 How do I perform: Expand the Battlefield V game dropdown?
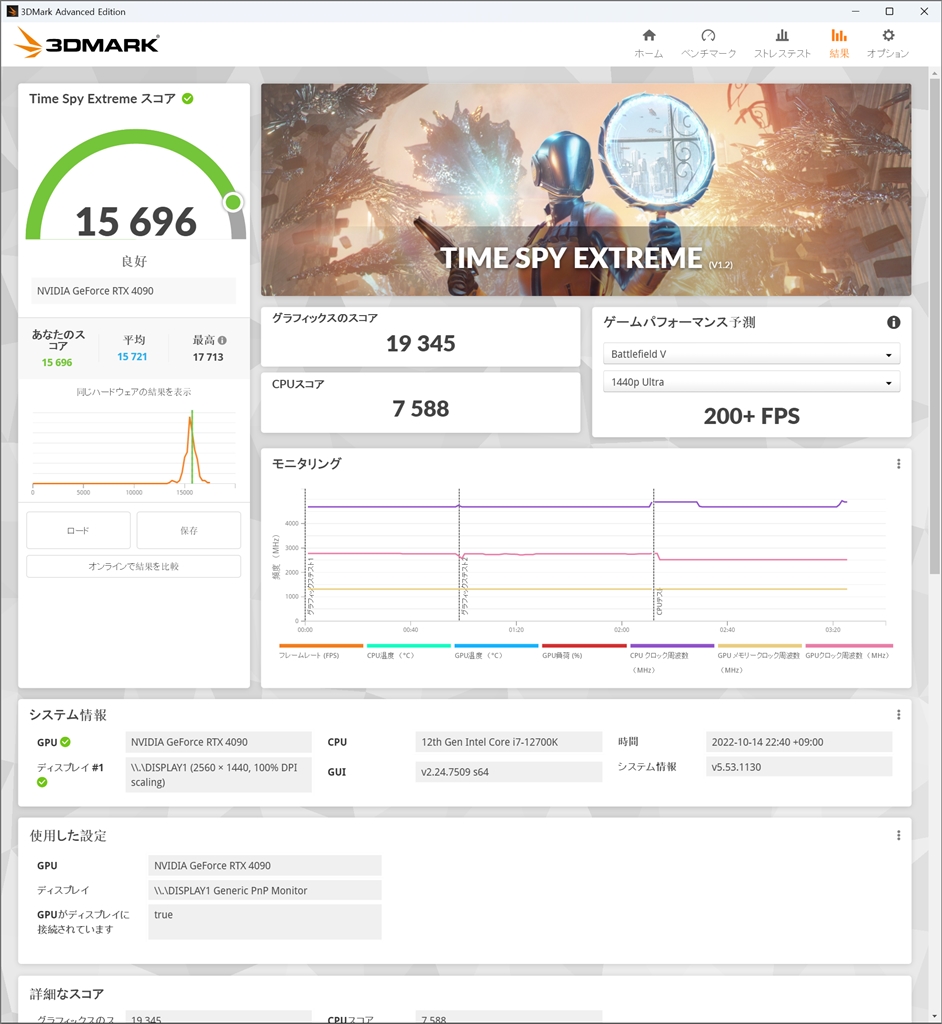pos(751,354)
